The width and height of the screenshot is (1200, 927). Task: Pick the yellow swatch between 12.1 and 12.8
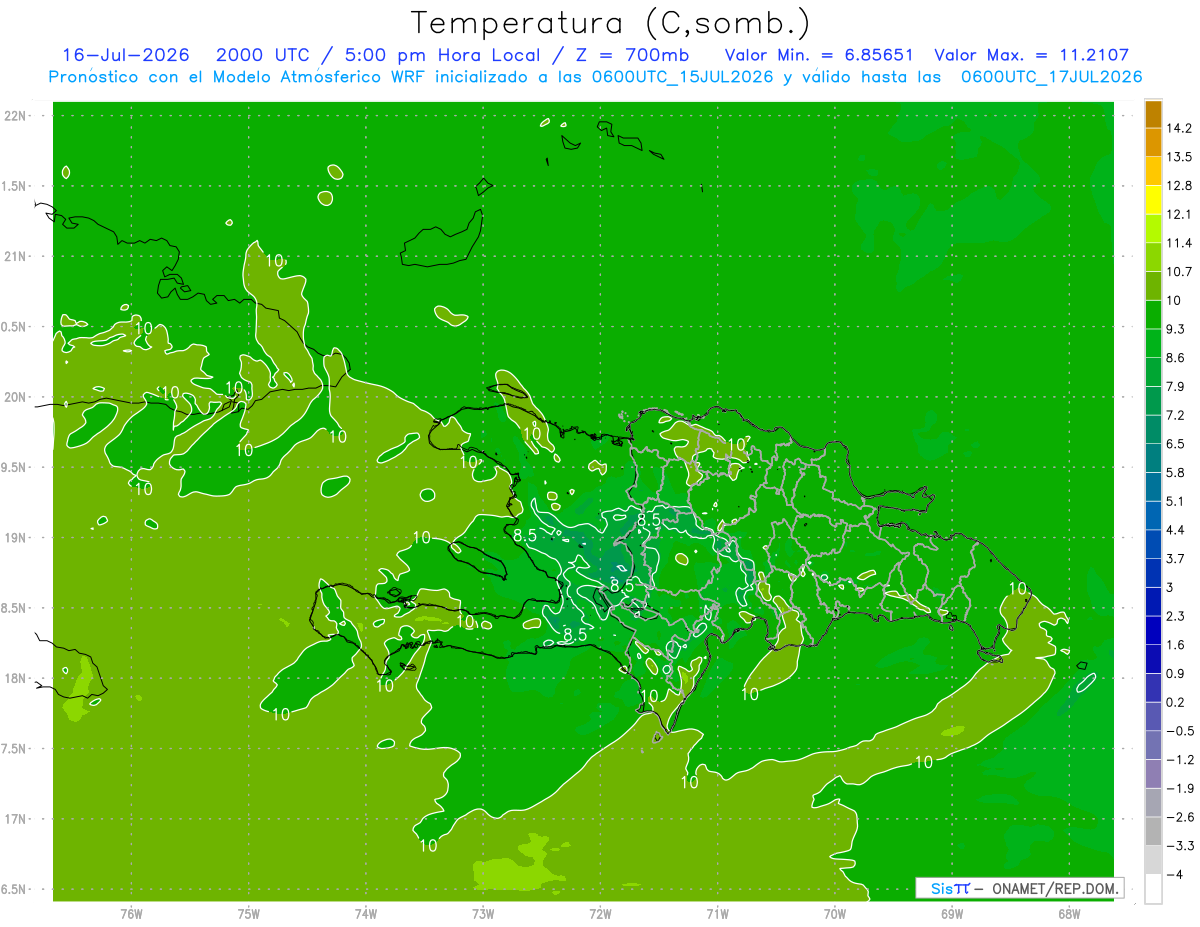[x=1153, y=200]
